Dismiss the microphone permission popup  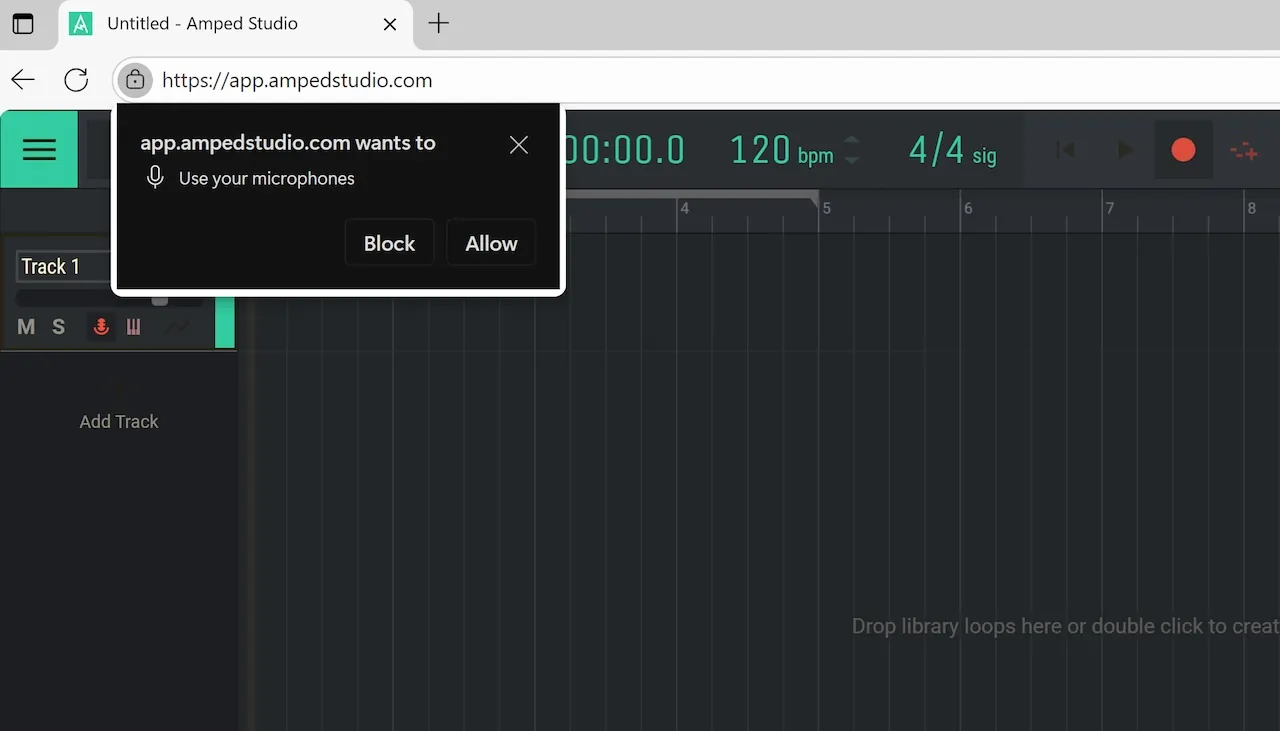[518, 145]
